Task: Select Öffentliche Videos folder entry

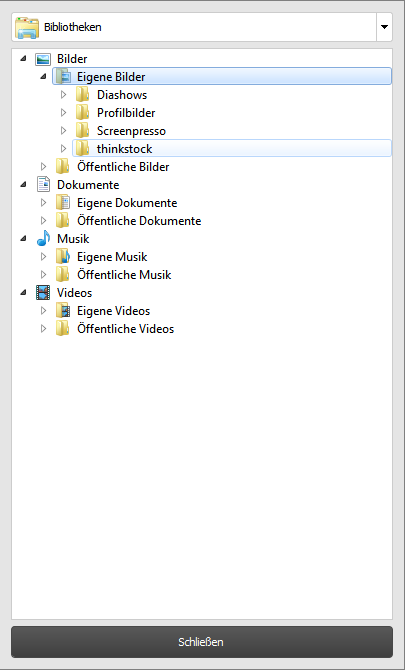Action: click(126, 329)
